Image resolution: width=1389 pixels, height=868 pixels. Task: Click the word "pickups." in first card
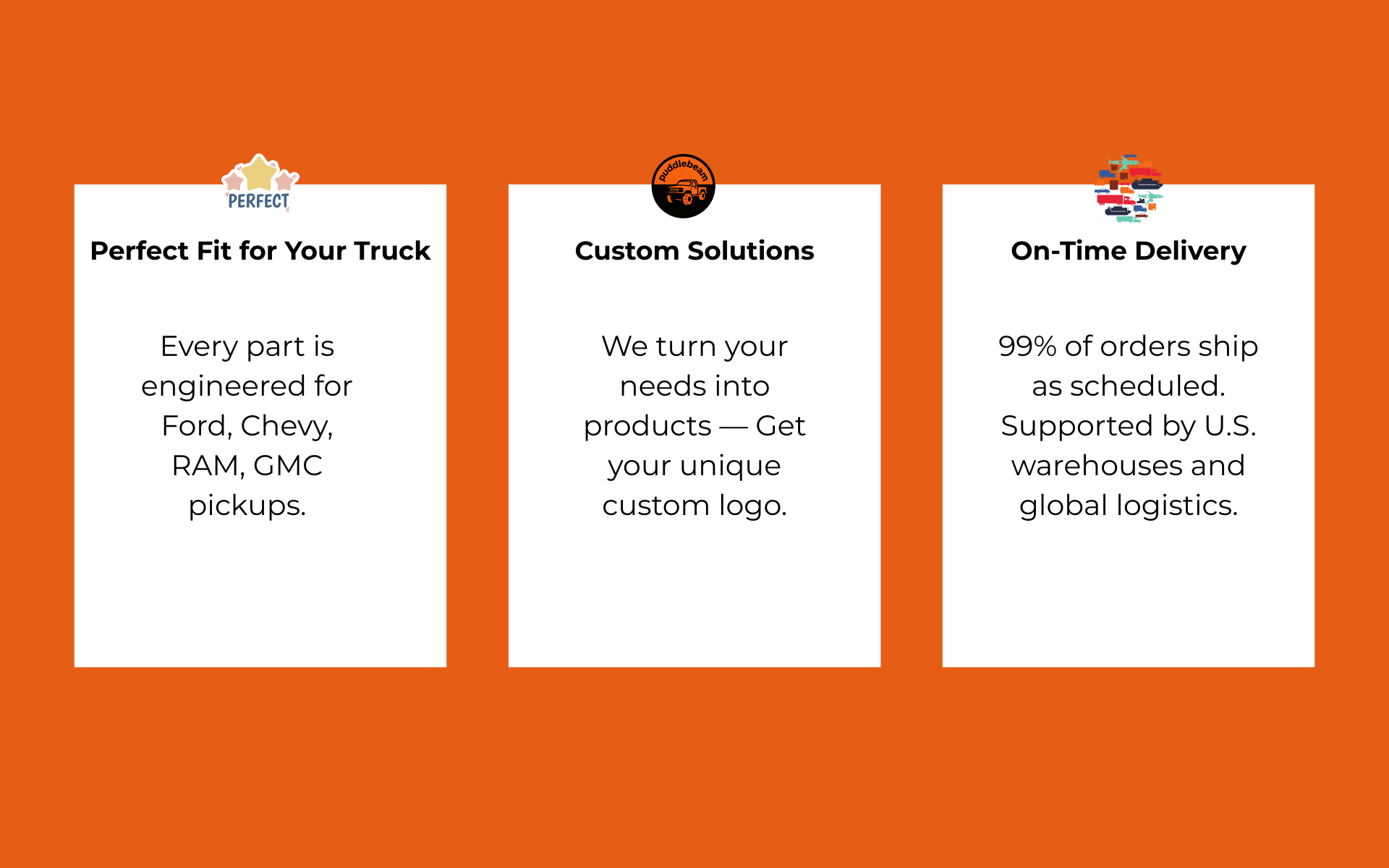click(x=247, y=506)
